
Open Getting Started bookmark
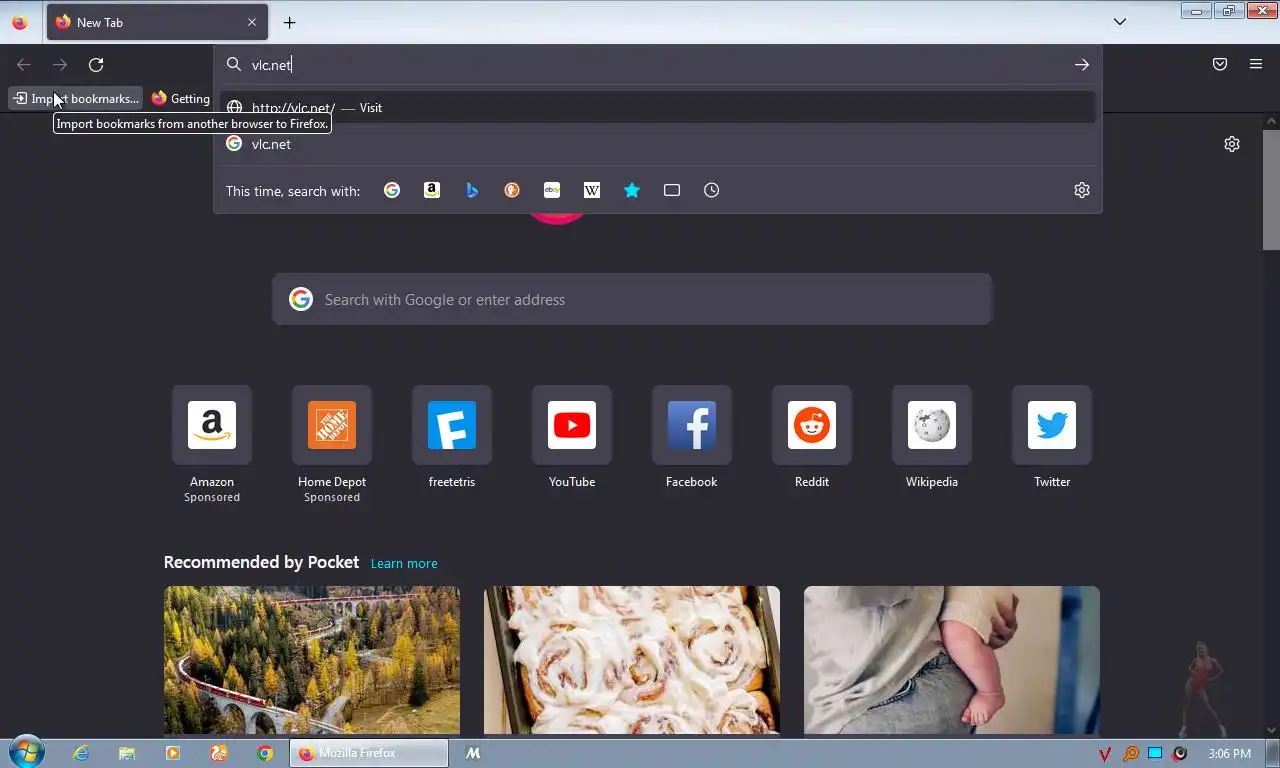pos(181,98)
